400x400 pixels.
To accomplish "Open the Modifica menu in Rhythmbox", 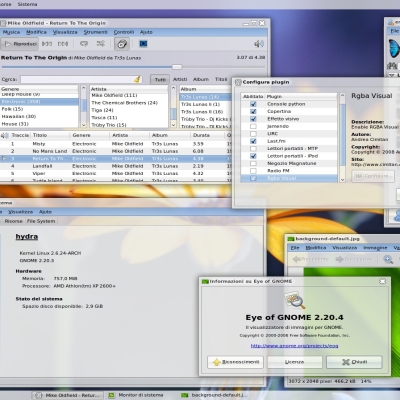I will point(36,32).
